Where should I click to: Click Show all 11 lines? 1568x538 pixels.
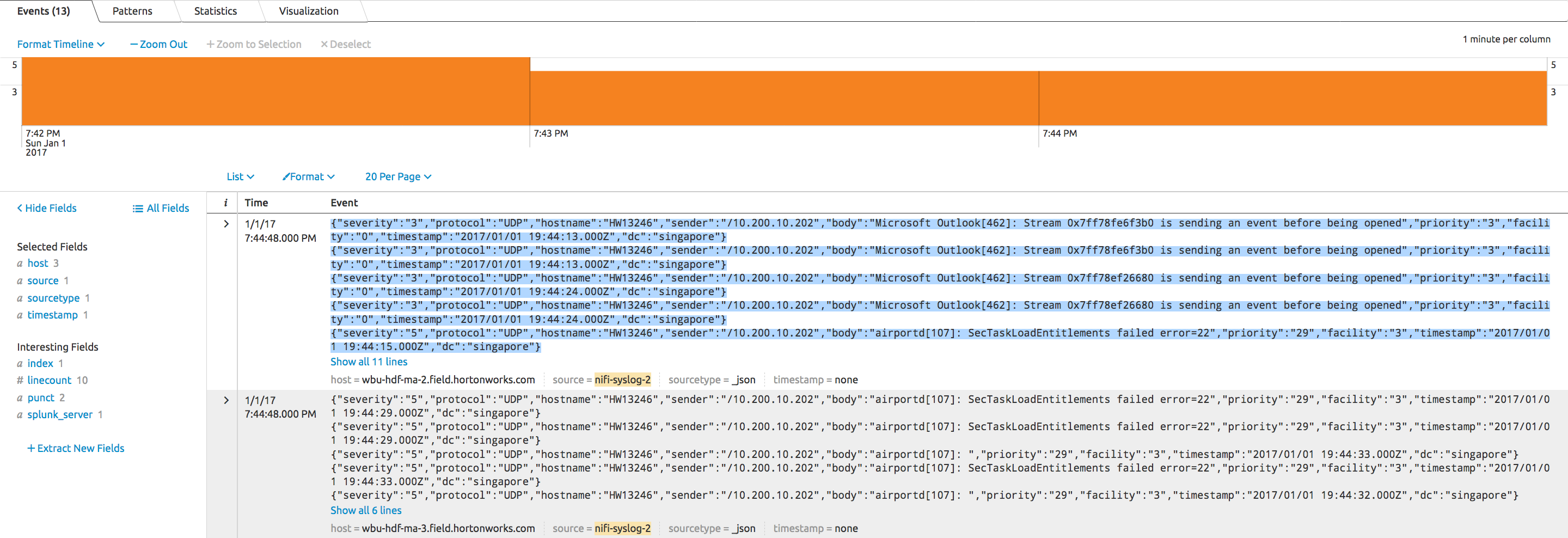pos(368,362)
